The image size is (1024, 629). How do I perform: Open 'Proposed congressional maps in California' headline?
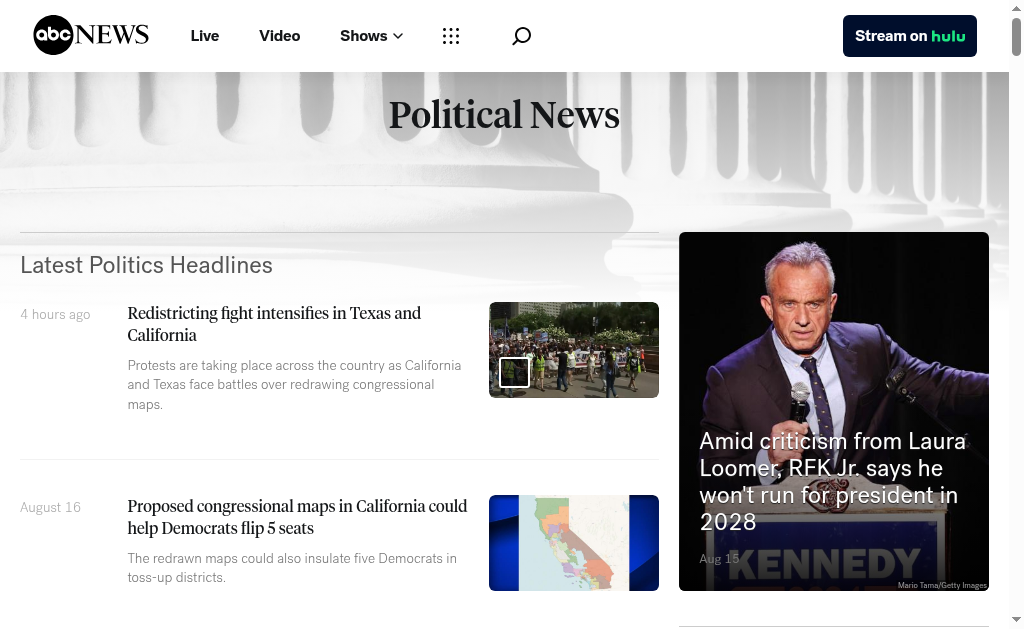(297, 517)
